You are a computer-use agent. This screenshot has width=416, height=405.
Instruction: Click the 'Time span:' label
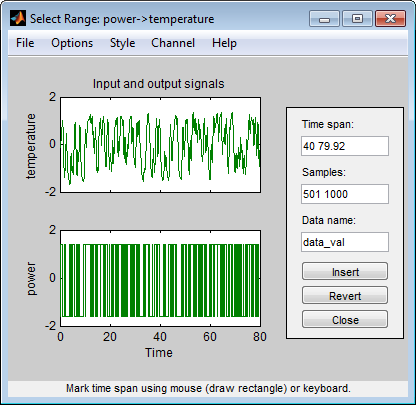point(328,124)
